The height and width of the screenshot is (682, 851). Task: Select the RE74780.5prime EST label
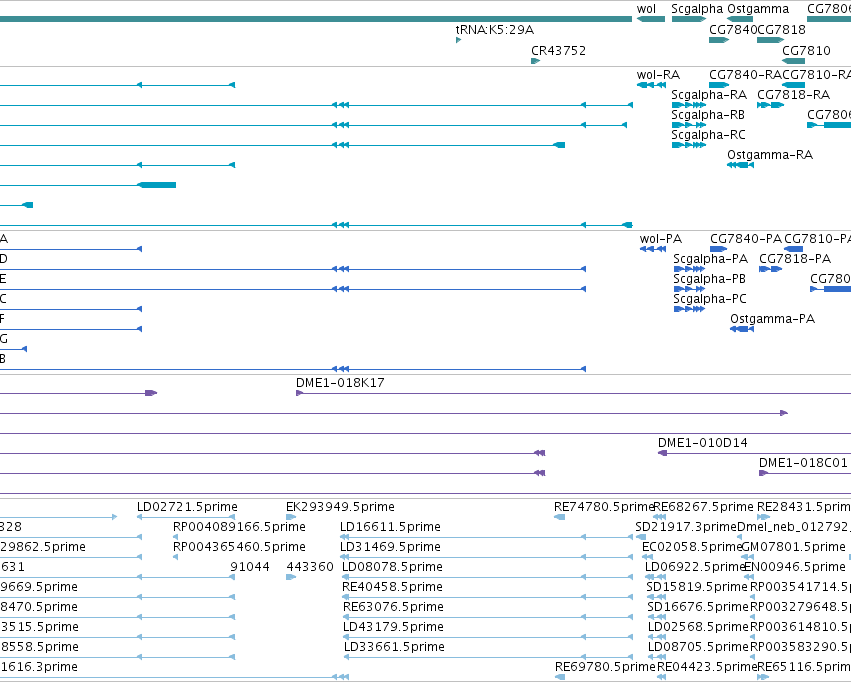tap(604, 507)
